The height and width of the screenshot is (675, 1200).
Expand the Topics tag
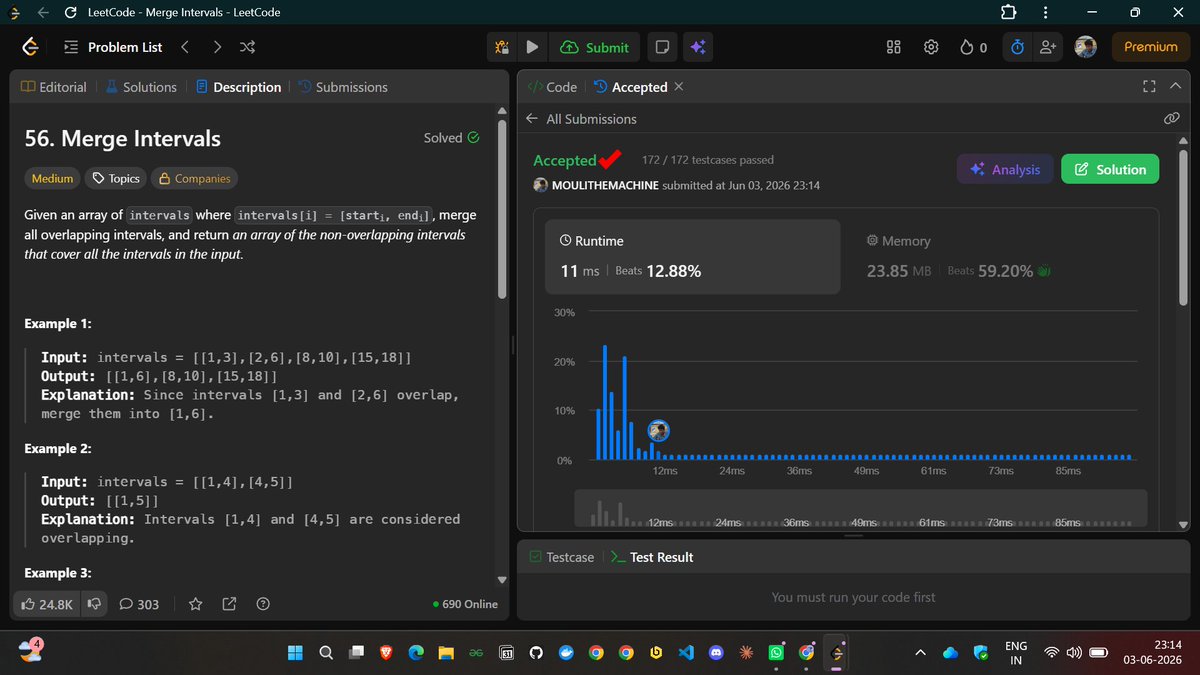(115, 179)
